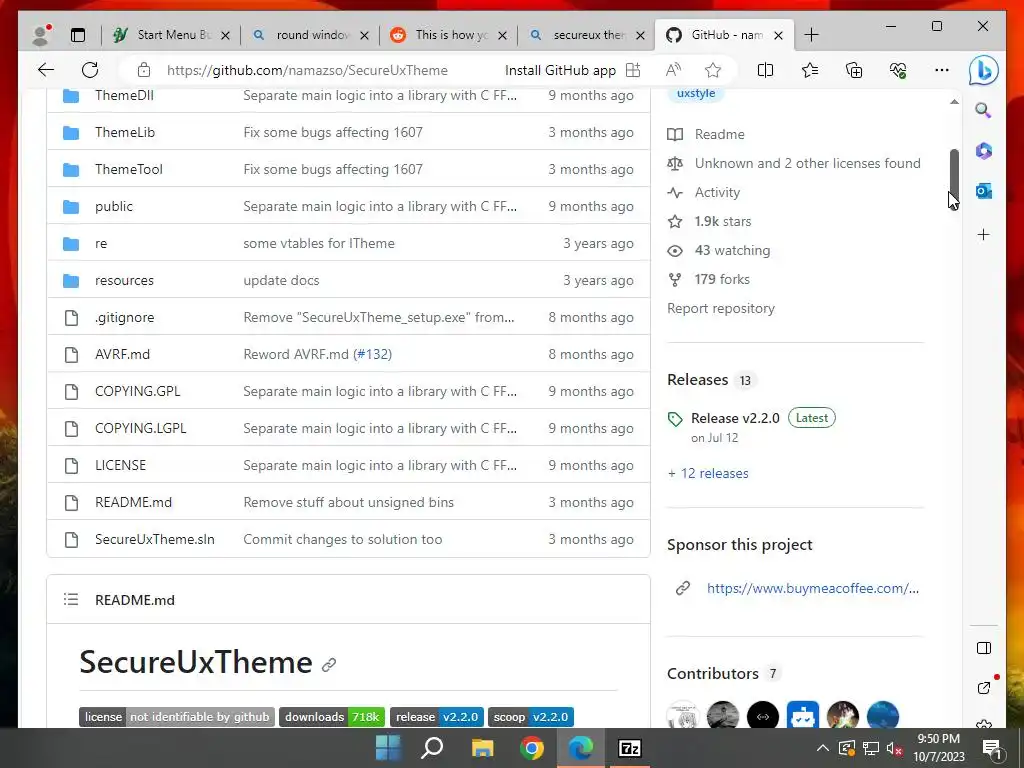Copy SecureUxTheme heading anchor link icon
Screen dimensions: 1024x768
pos(329,665)
